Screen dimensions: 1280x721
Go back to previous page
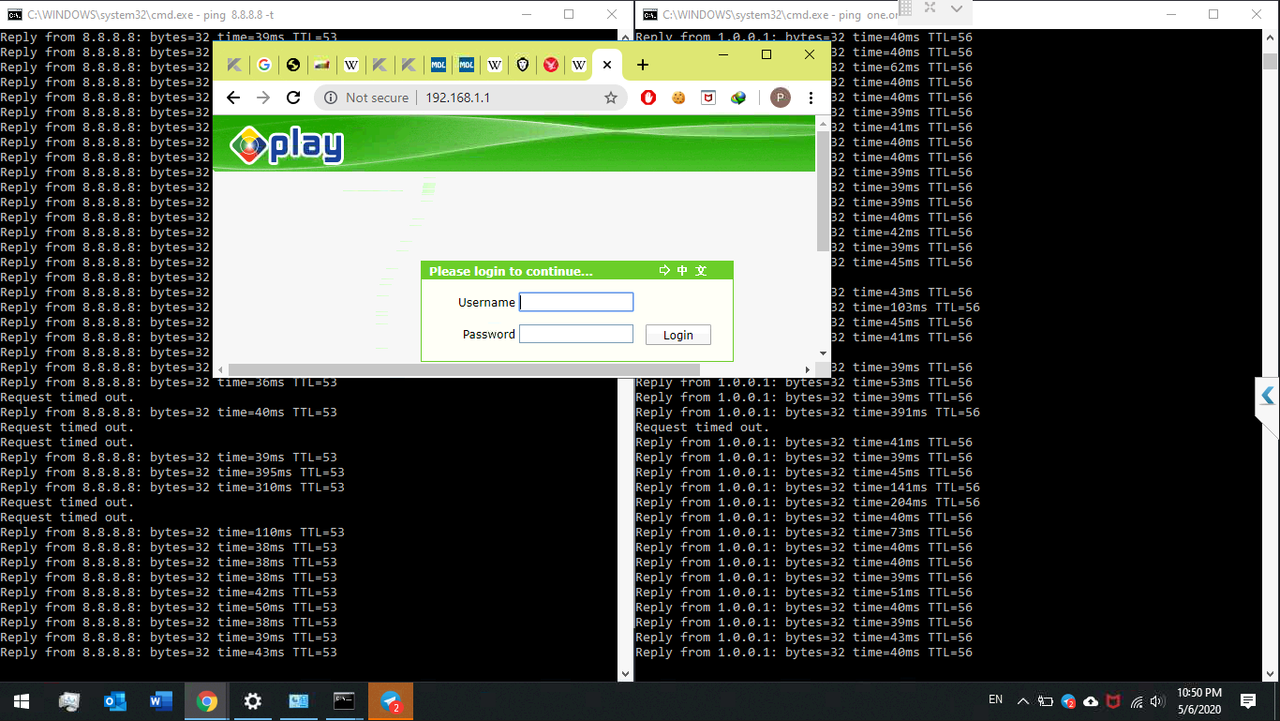[233, 98]
